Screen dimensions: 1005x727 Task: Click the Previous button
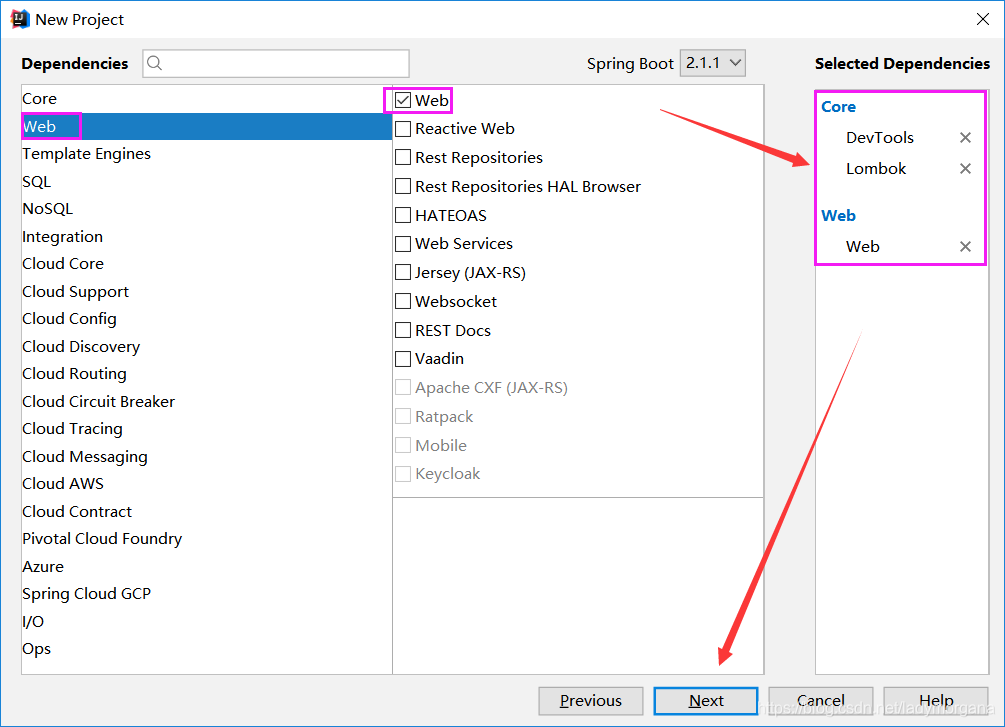pos(590,701)
